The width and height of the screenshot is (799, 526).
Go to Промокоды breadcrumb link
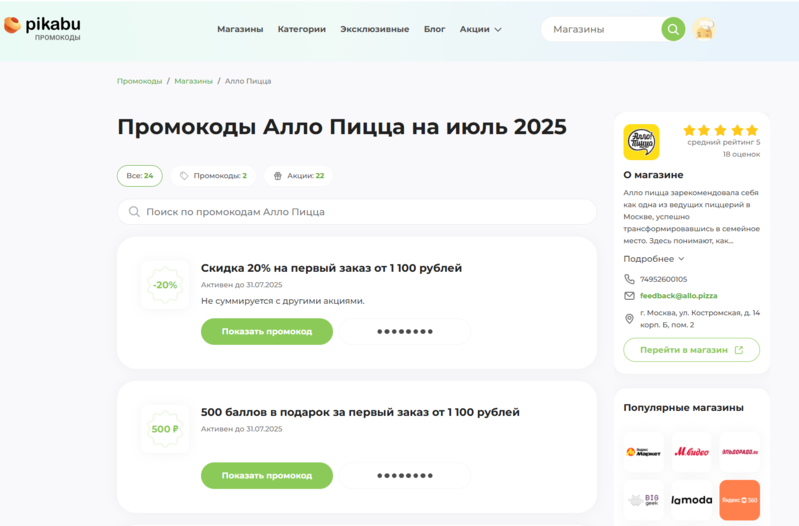point(140,81)
